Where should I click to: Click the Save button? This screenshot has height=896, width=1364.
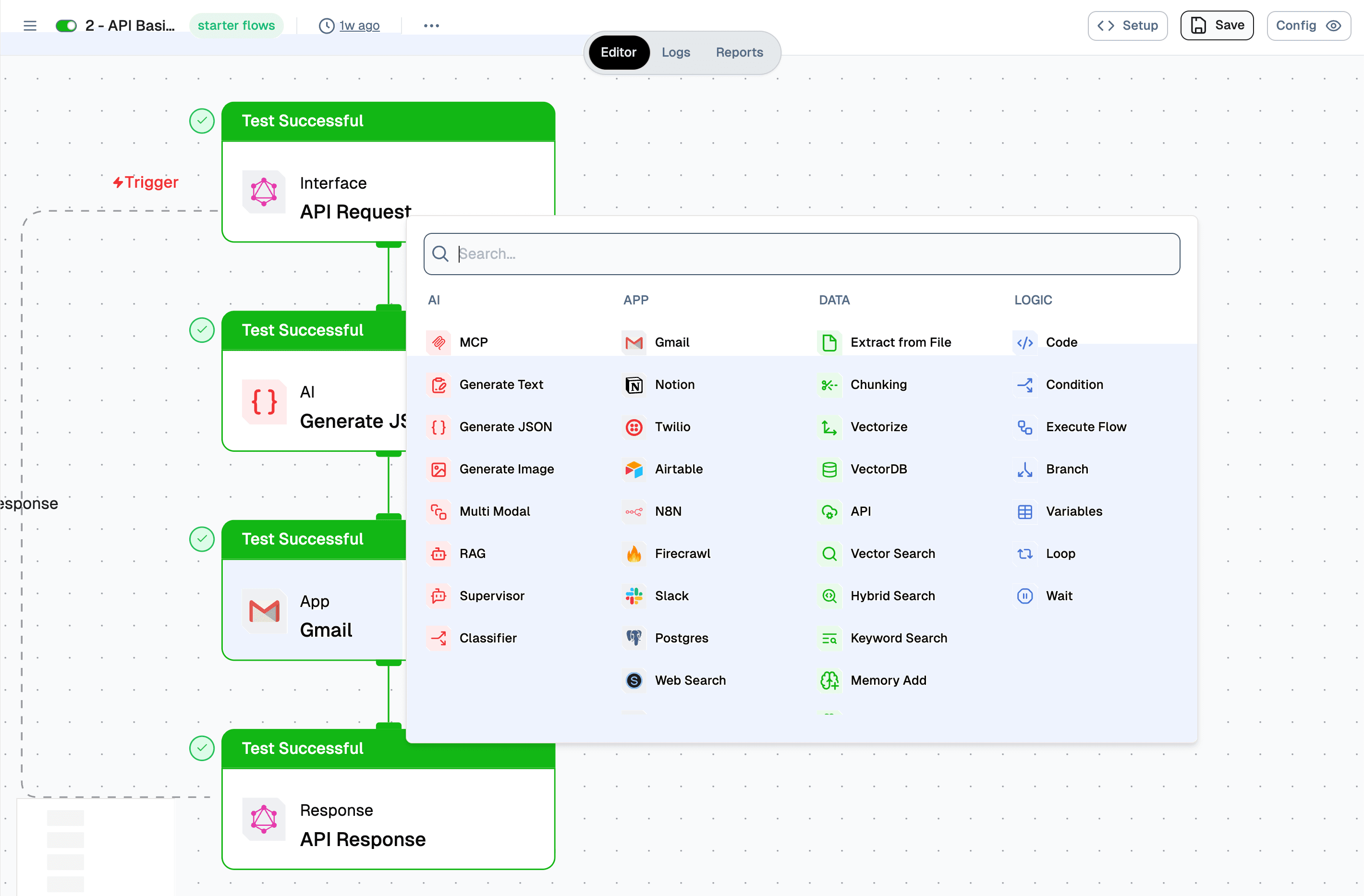tap(1217, 26)
